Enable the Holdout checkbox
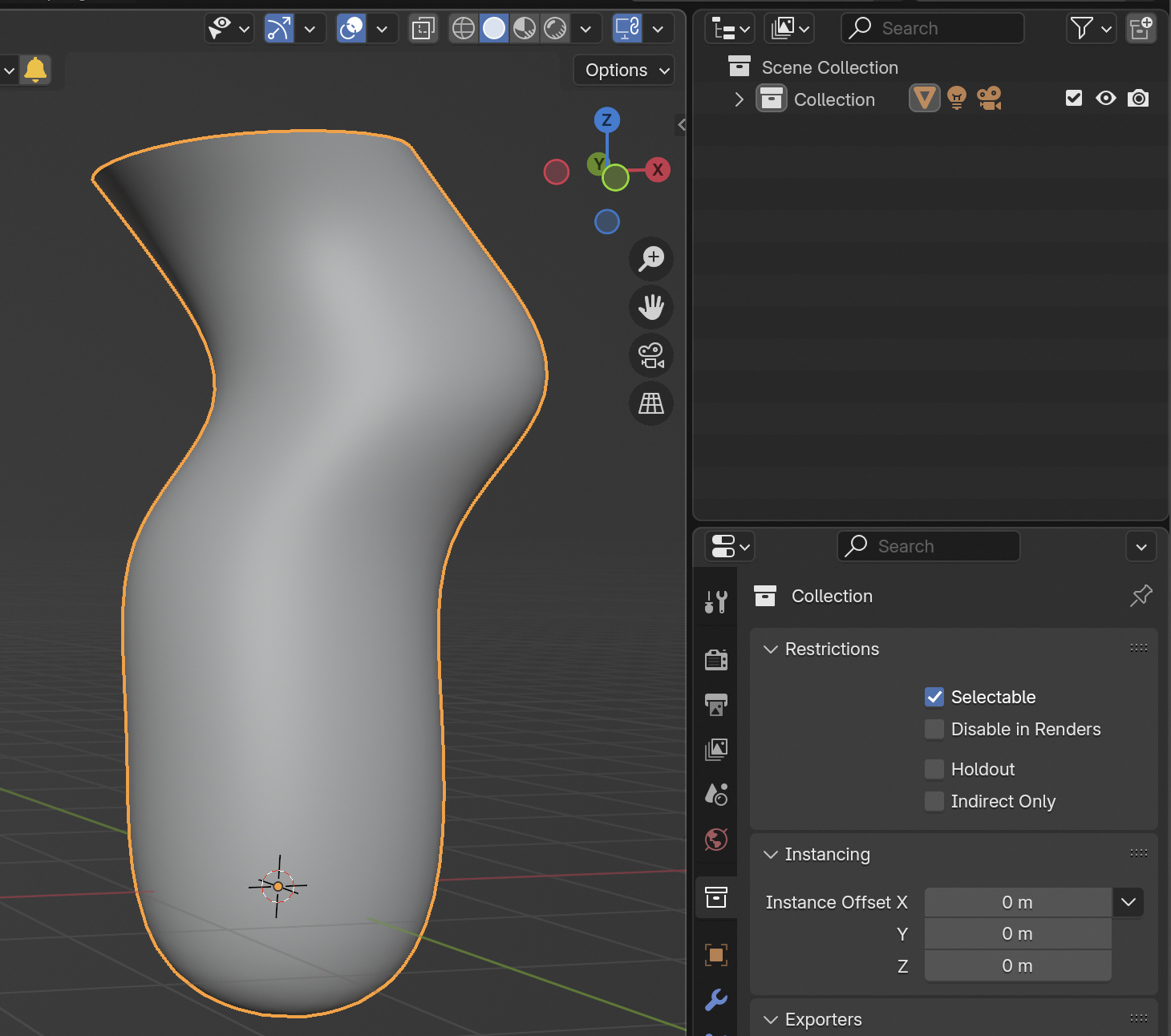Screen dimensions: 1171x1036 [934, 769]
